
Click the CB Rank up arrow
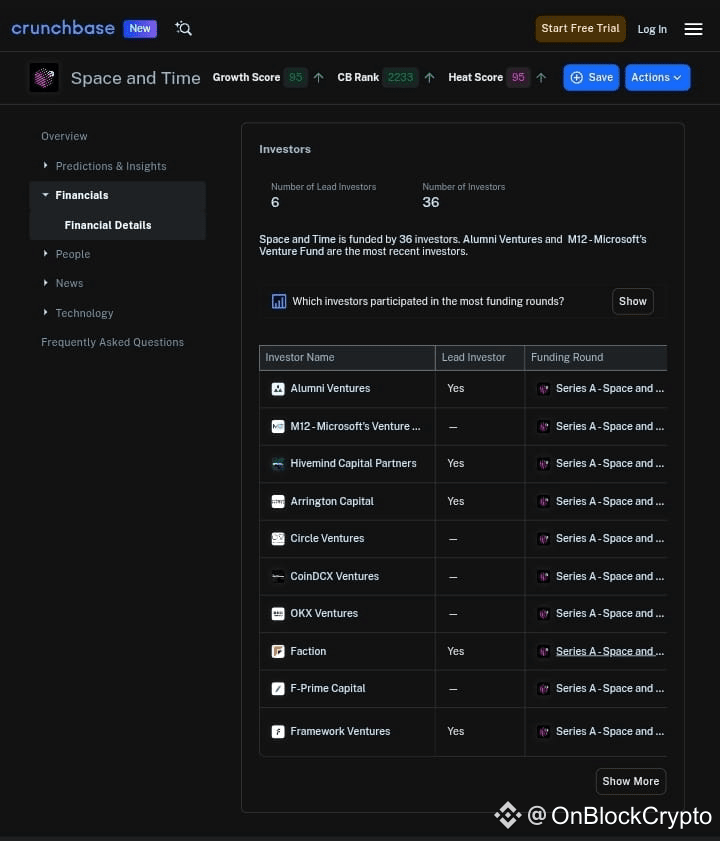coord(429,78)
